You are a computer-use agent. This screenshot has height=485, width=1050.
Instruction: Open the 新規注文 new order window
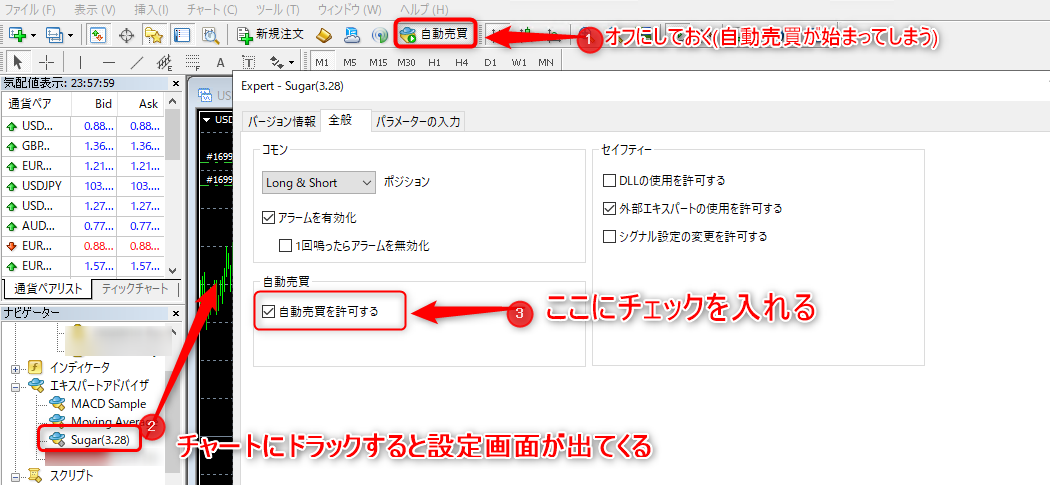[271, 35]
